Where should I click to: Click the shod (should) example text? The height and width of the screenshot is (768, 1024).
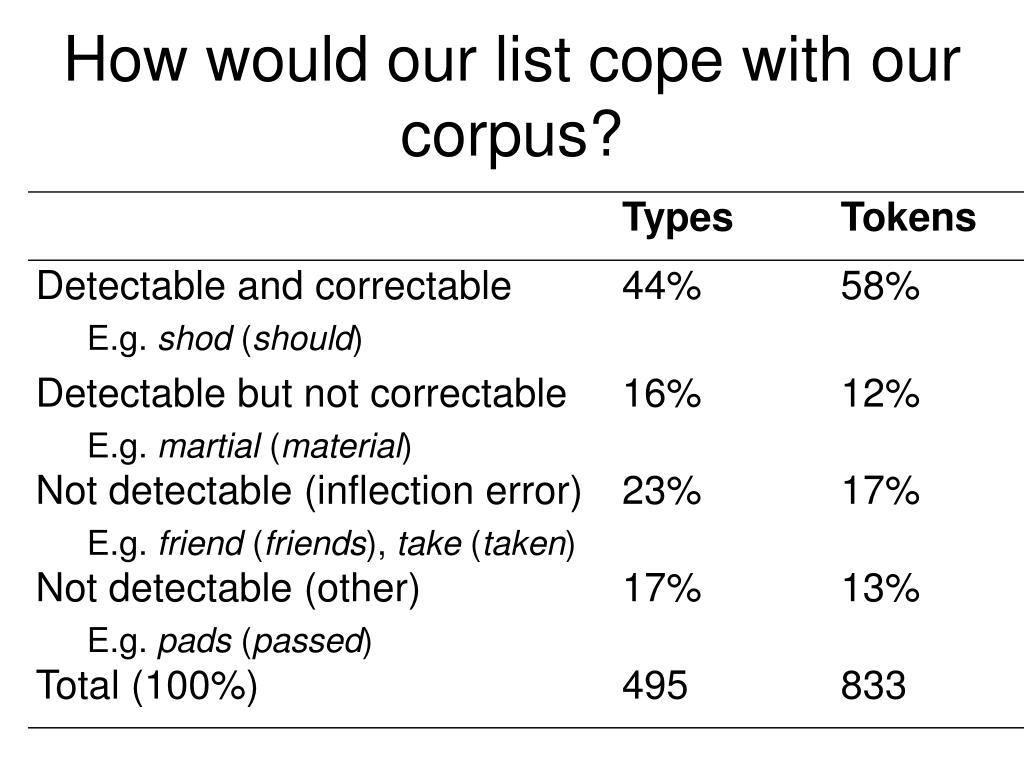click(261, 340)
